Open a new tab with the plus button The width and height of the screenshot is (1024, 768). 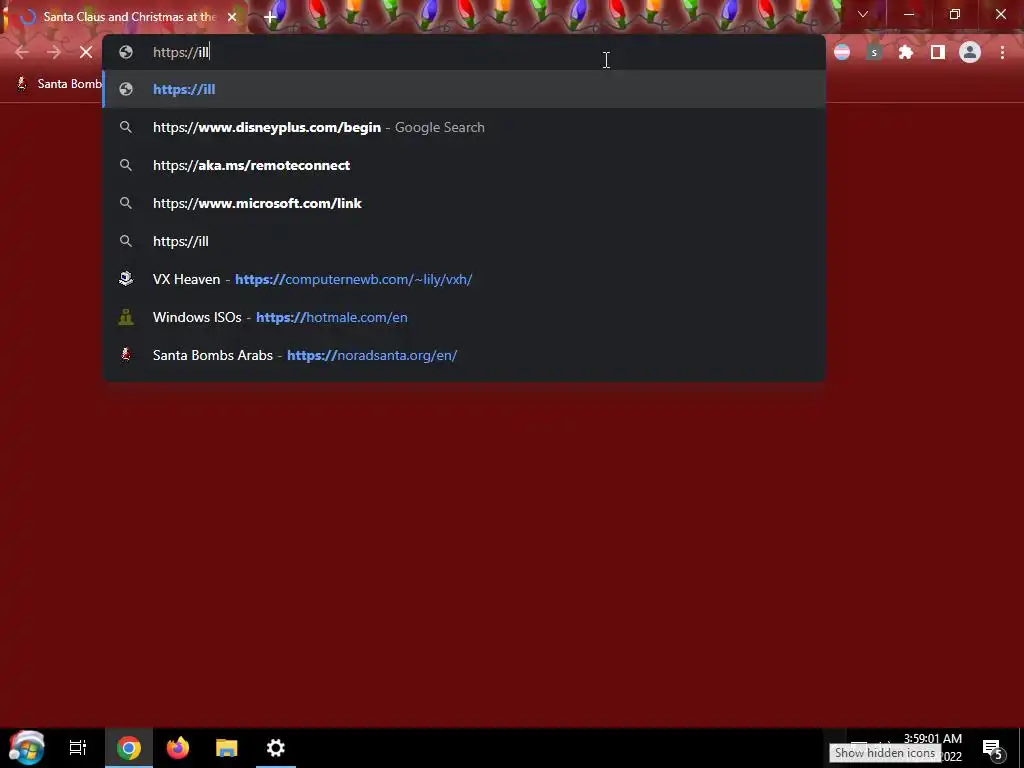(270, 17)
